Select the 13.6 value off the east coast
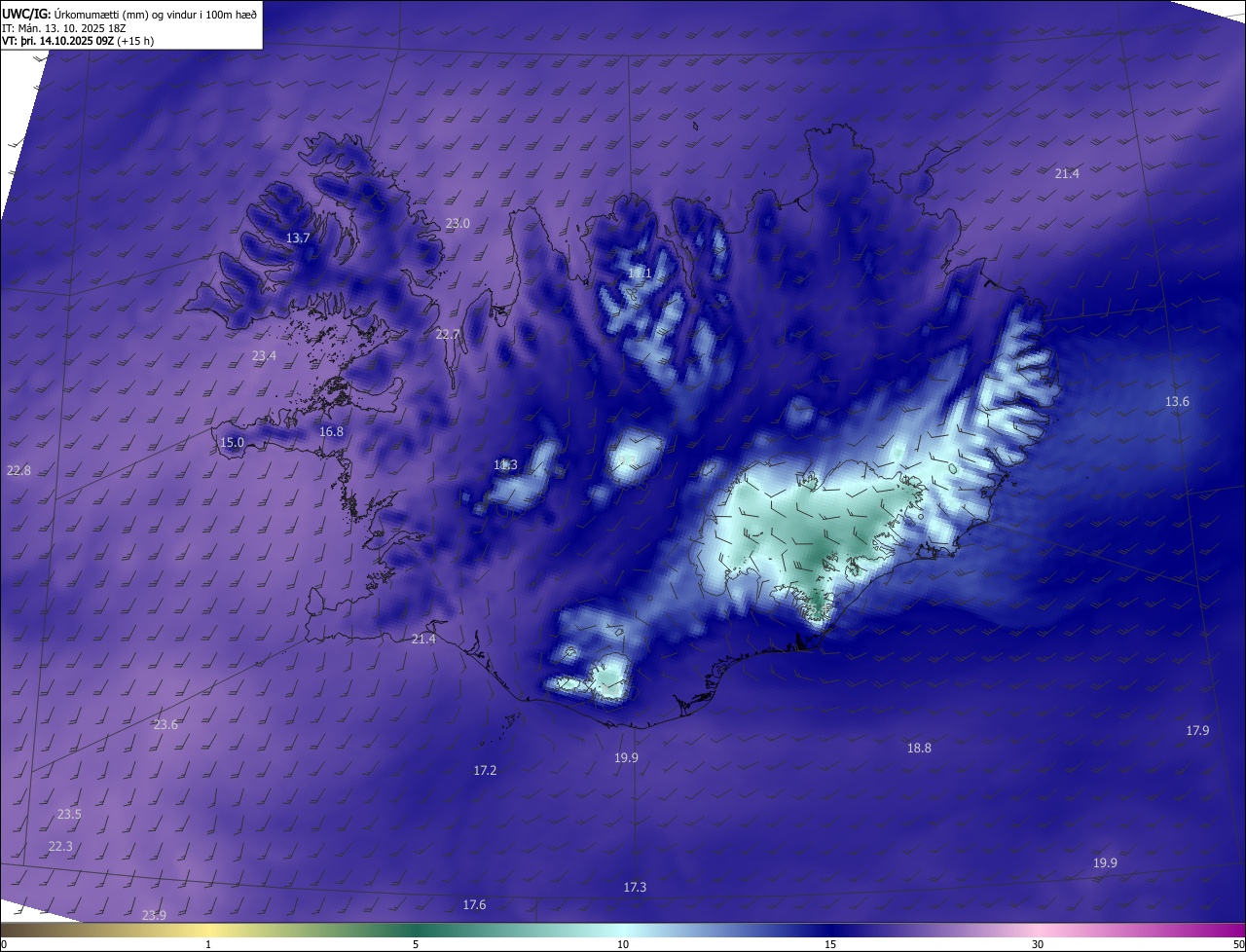Screen dimensions: 1246x952 point(1177,402)
